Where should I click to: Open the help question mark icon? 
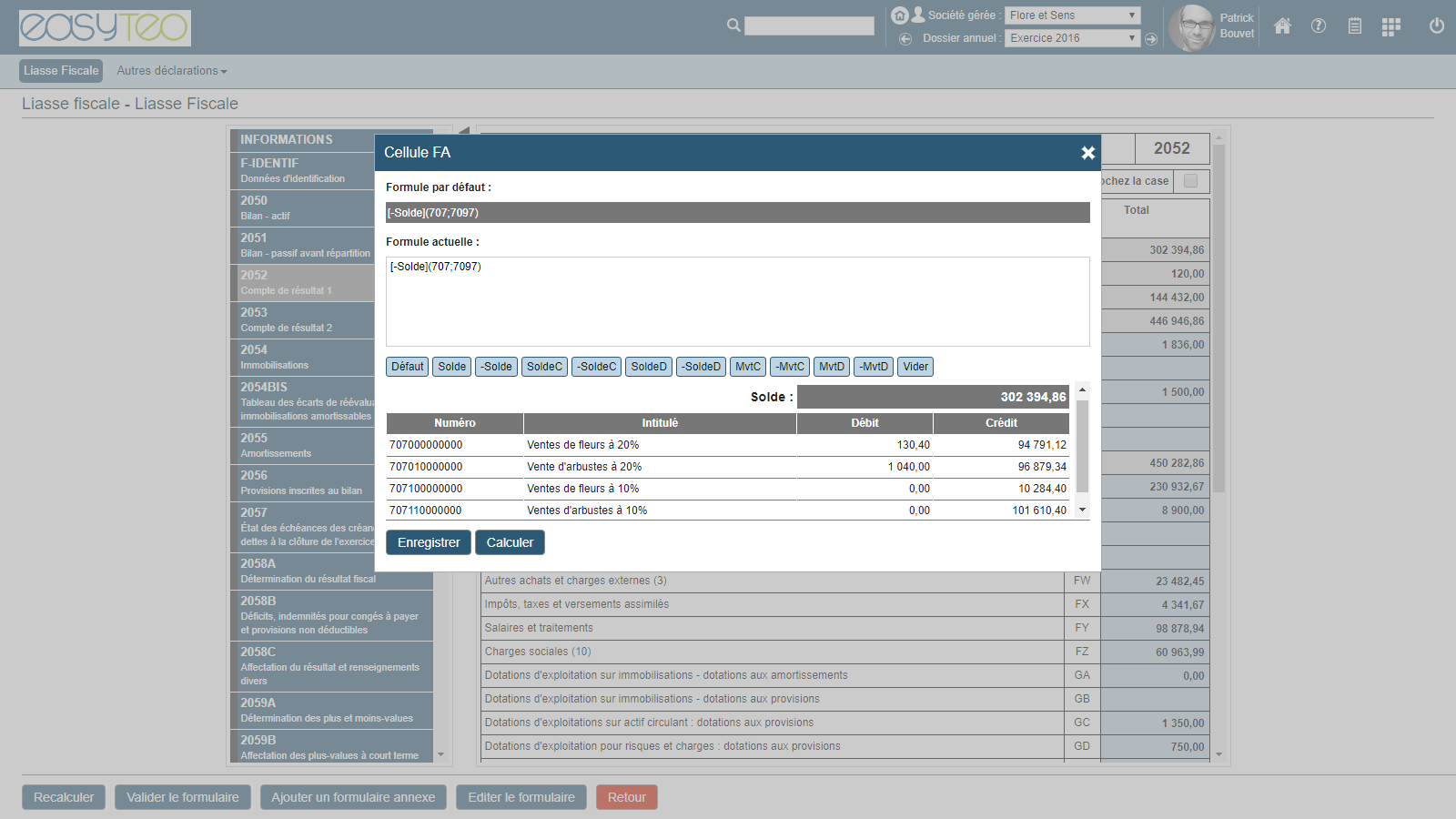click(x=1318, y=26)
